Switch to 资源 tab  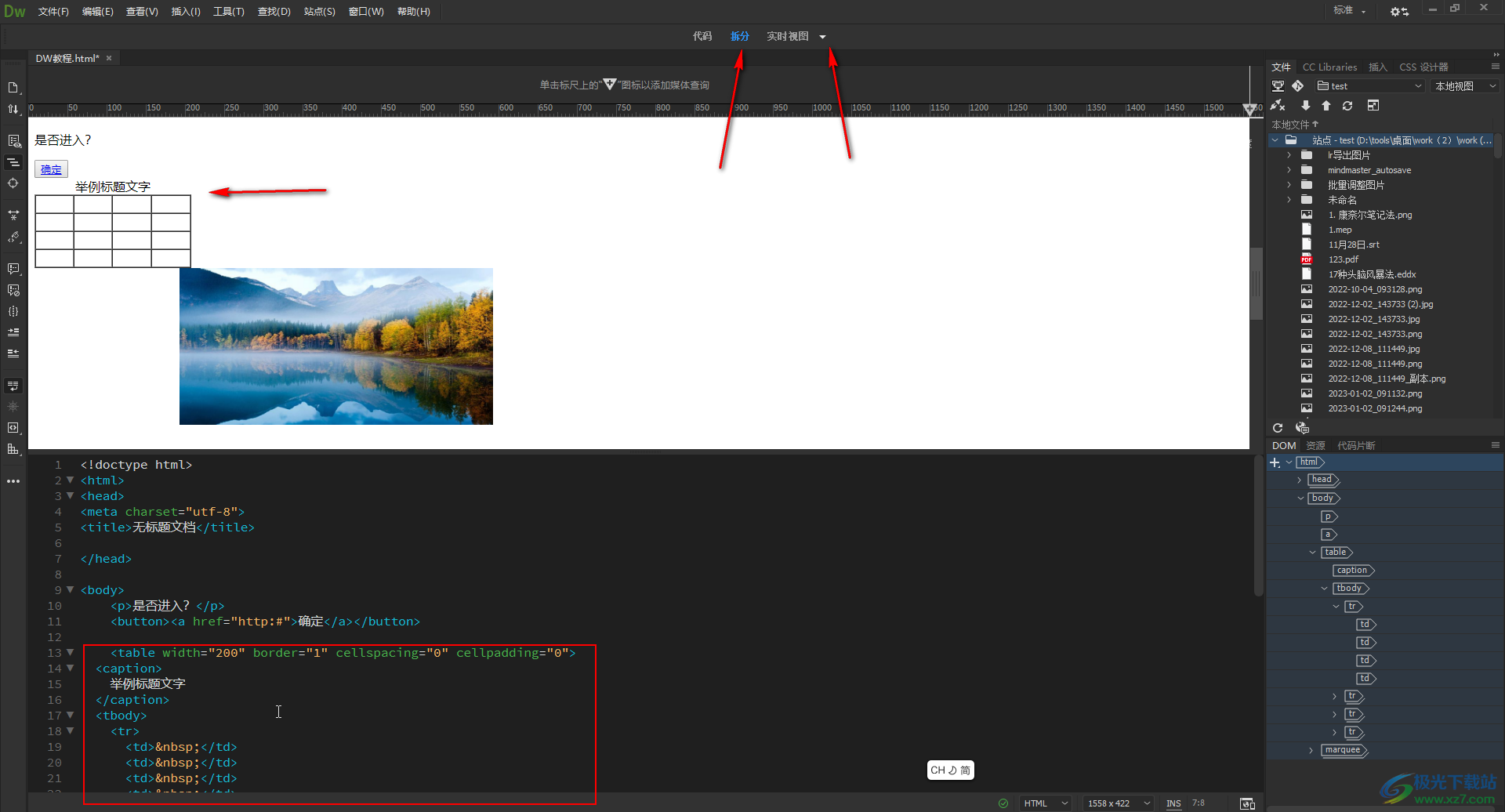(1315, 446)
